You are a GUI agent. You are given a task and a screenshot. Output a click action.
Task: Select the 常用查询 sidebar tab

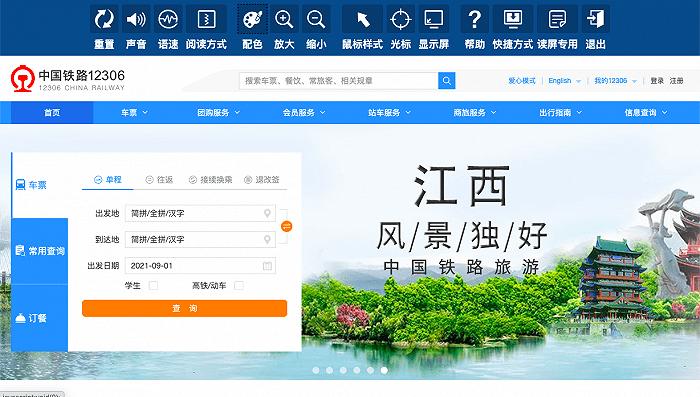[x=40, y=251]
